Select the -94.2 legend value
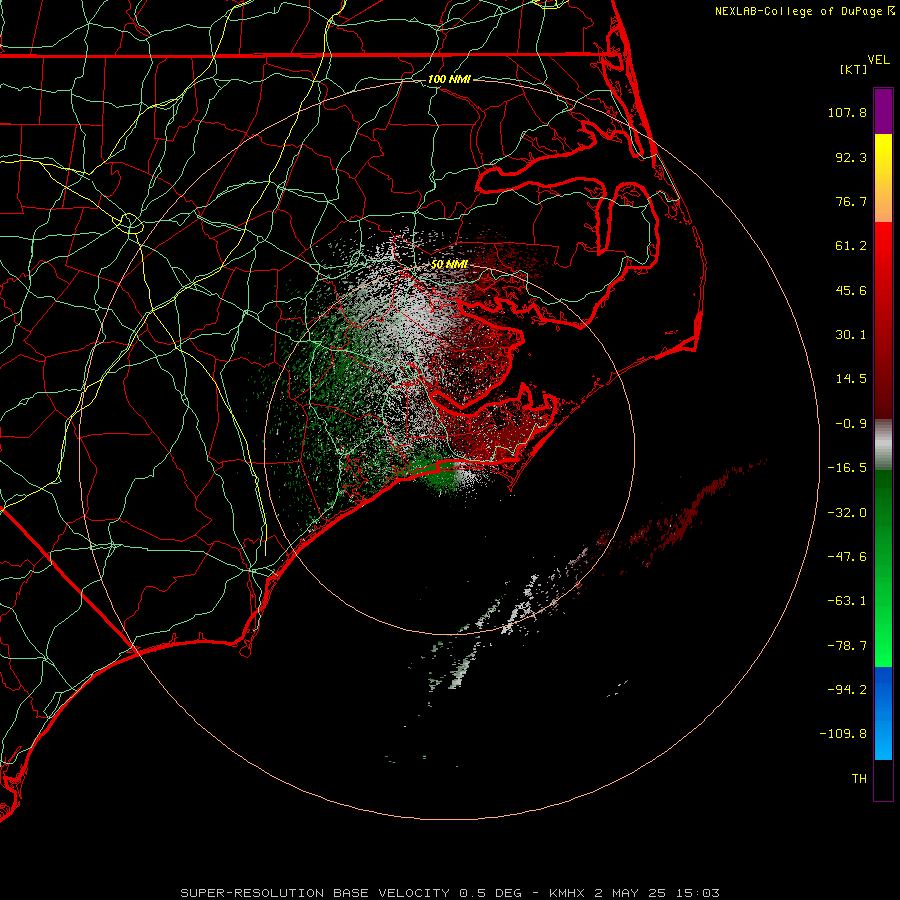 pos(847,690)
